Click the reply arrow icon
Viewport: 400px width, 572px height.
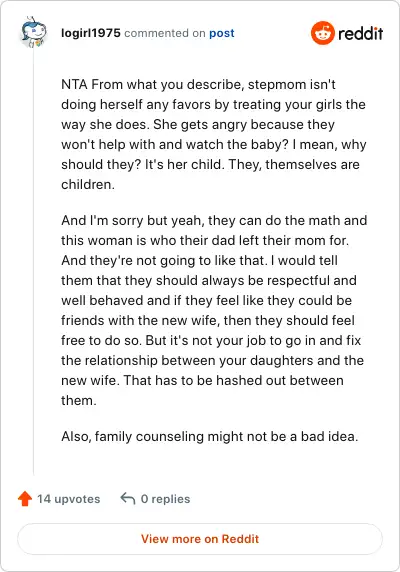pos(128,498)
